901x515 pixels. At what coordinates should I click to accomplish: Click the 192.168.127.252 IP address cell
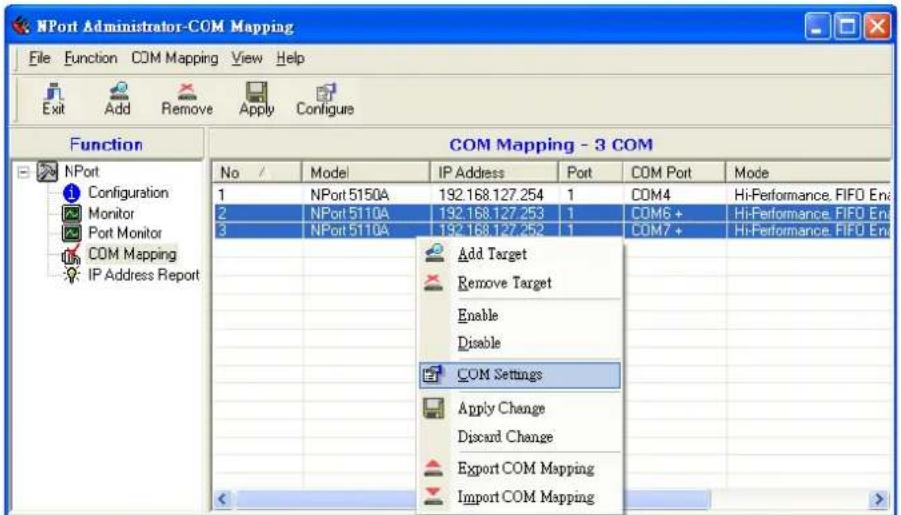(x=491, y=230)
